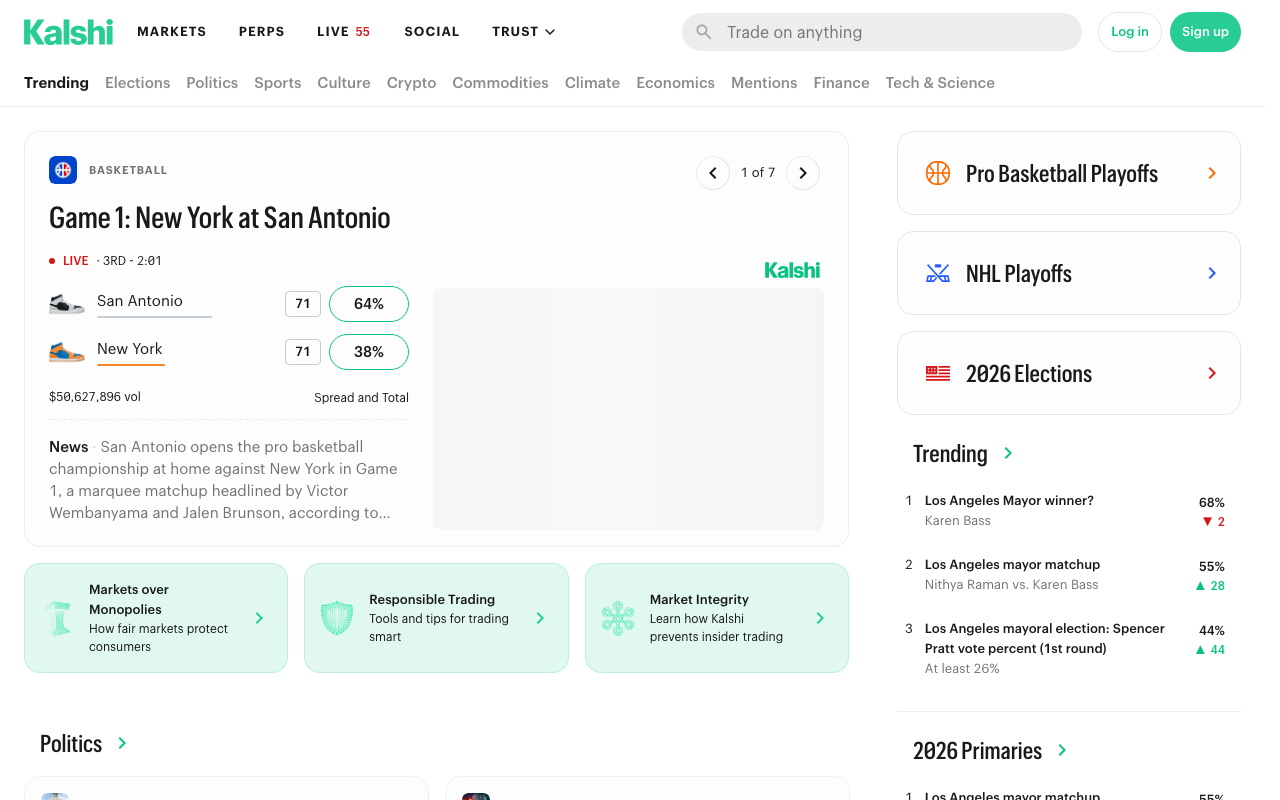Click the green Sign up button
Screen dimensions: 1280x800
point(1205,32)
